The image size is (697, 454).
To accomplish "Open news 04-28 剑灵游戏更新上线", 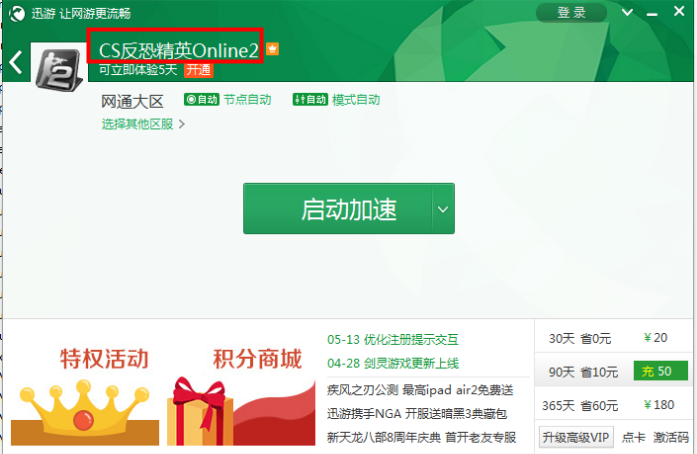I will pos(393,363).
